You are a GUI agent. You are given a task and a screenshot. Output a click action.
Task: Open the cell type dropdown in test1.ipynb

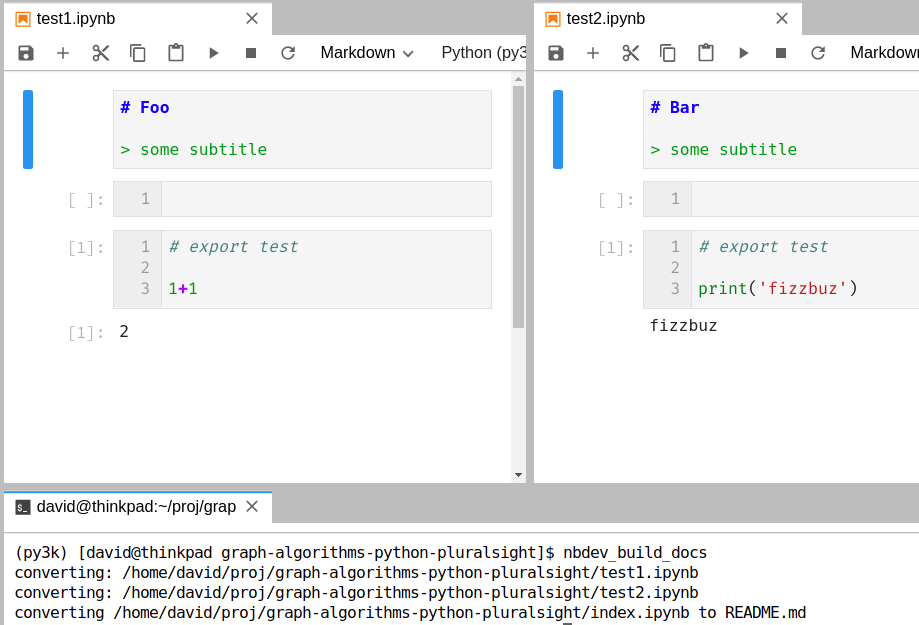[x=366, y=53]
